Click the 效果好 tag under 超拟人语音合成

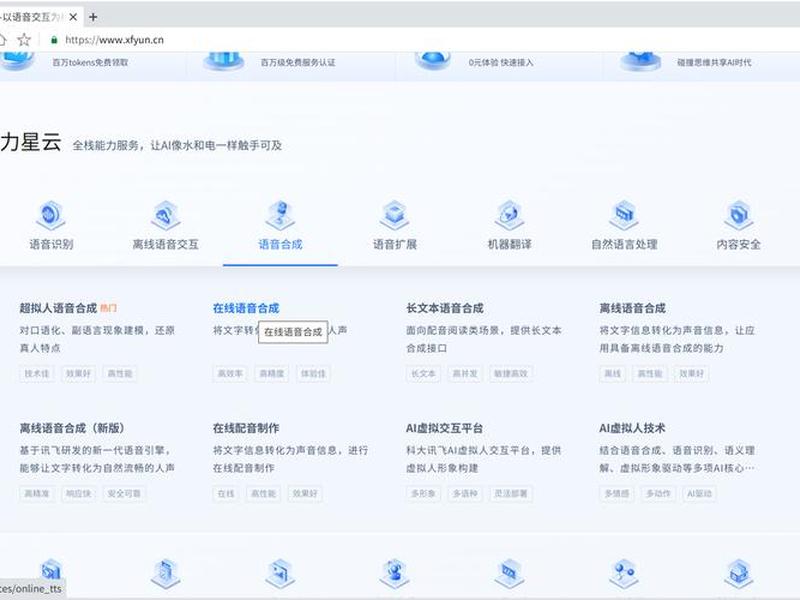[78, 373]
